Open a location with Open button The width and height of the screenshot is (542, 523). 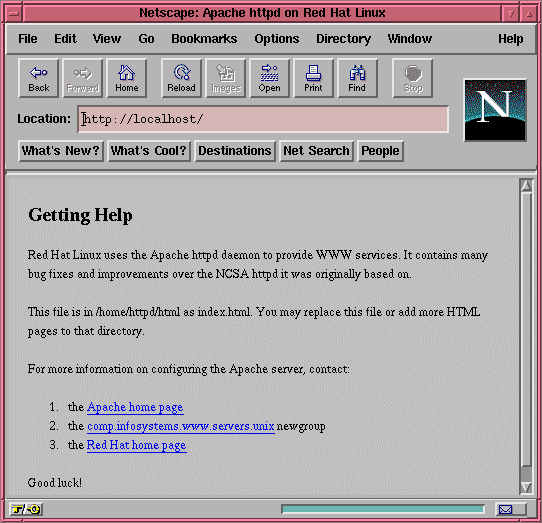(x=269, y=78)
